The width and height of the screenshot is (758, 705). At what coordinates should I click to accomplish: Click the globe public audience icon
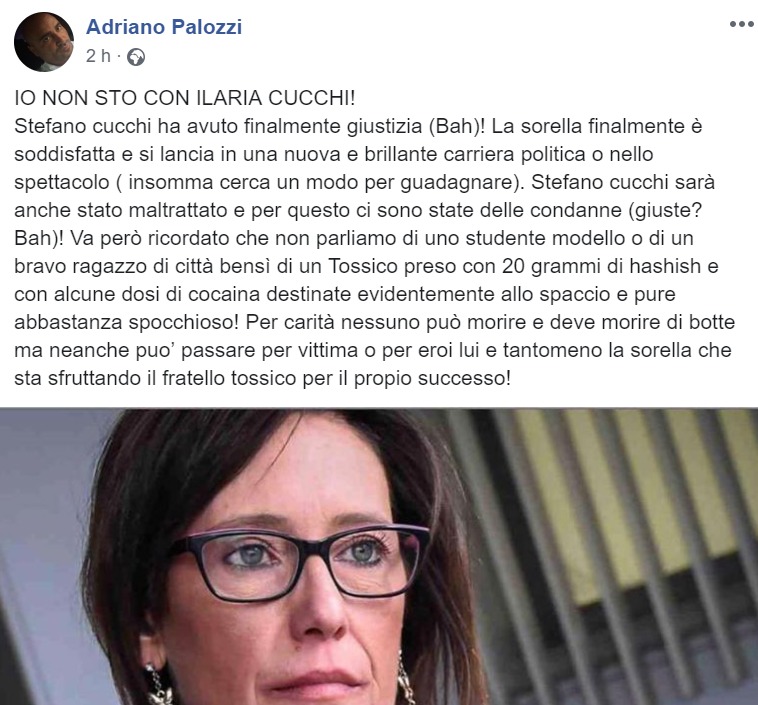[x=136, y=57]
